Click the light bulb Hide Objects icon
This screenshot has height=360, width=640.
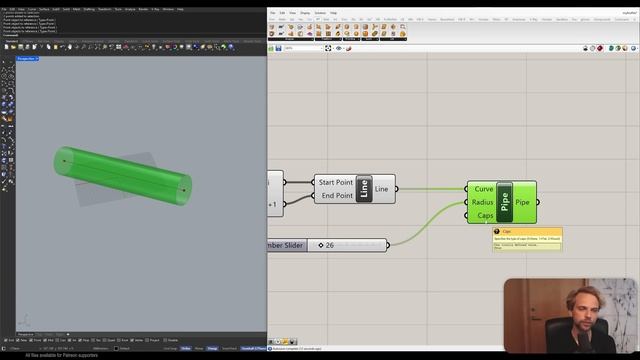point(153,47)
